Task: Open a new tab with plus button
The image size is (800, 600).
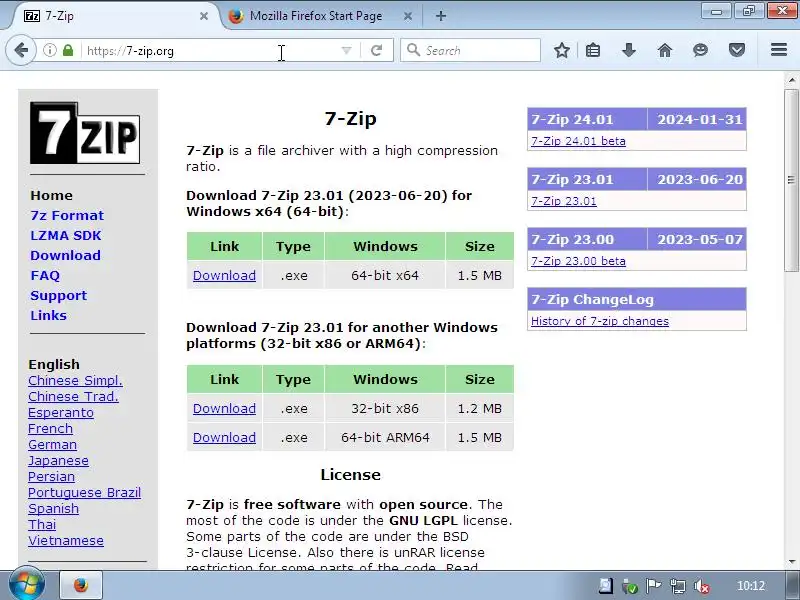Action: click(441, 16)
